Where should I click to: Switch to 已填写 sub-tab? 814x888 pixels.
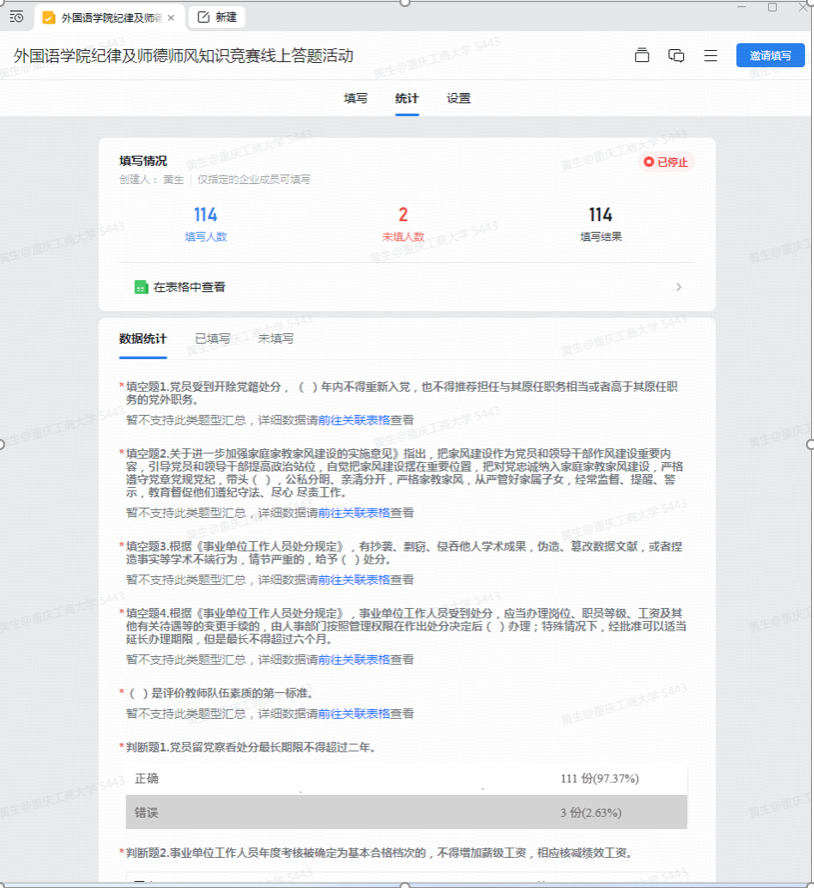pyautogui.click(x=212, y=339)
